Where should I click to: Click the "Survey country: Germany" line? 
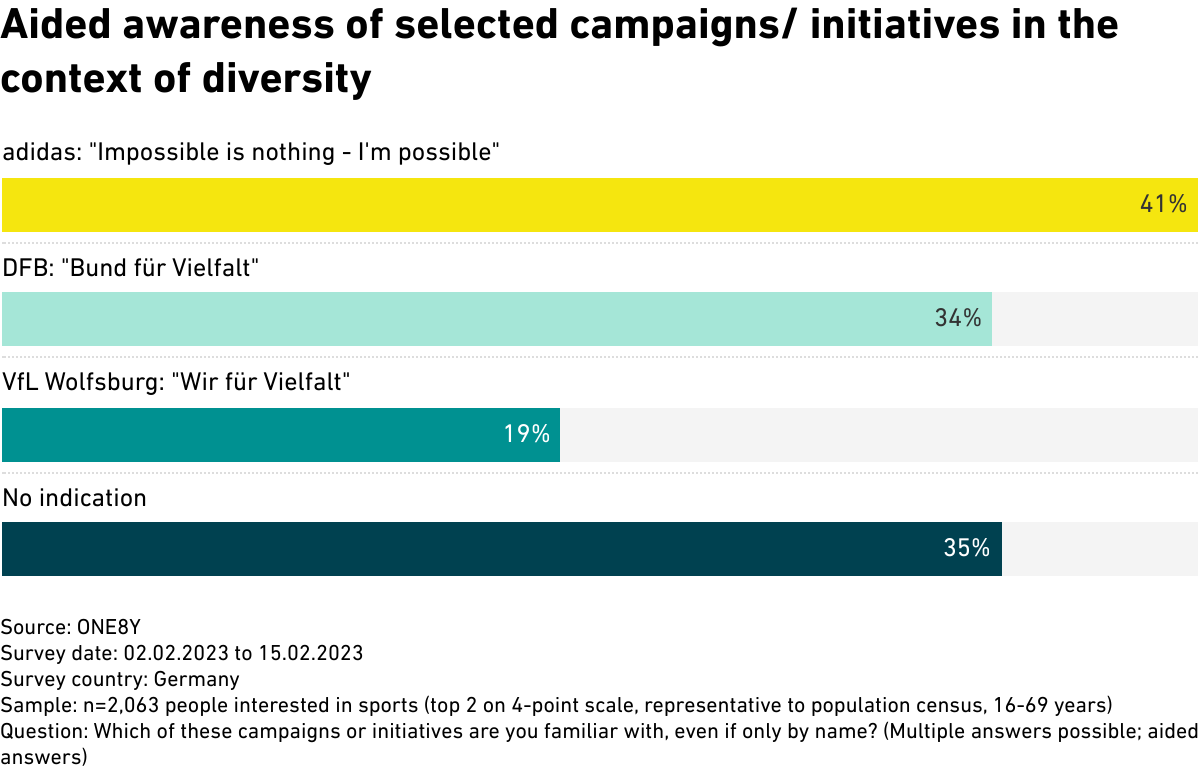click(x=121, y=680)
